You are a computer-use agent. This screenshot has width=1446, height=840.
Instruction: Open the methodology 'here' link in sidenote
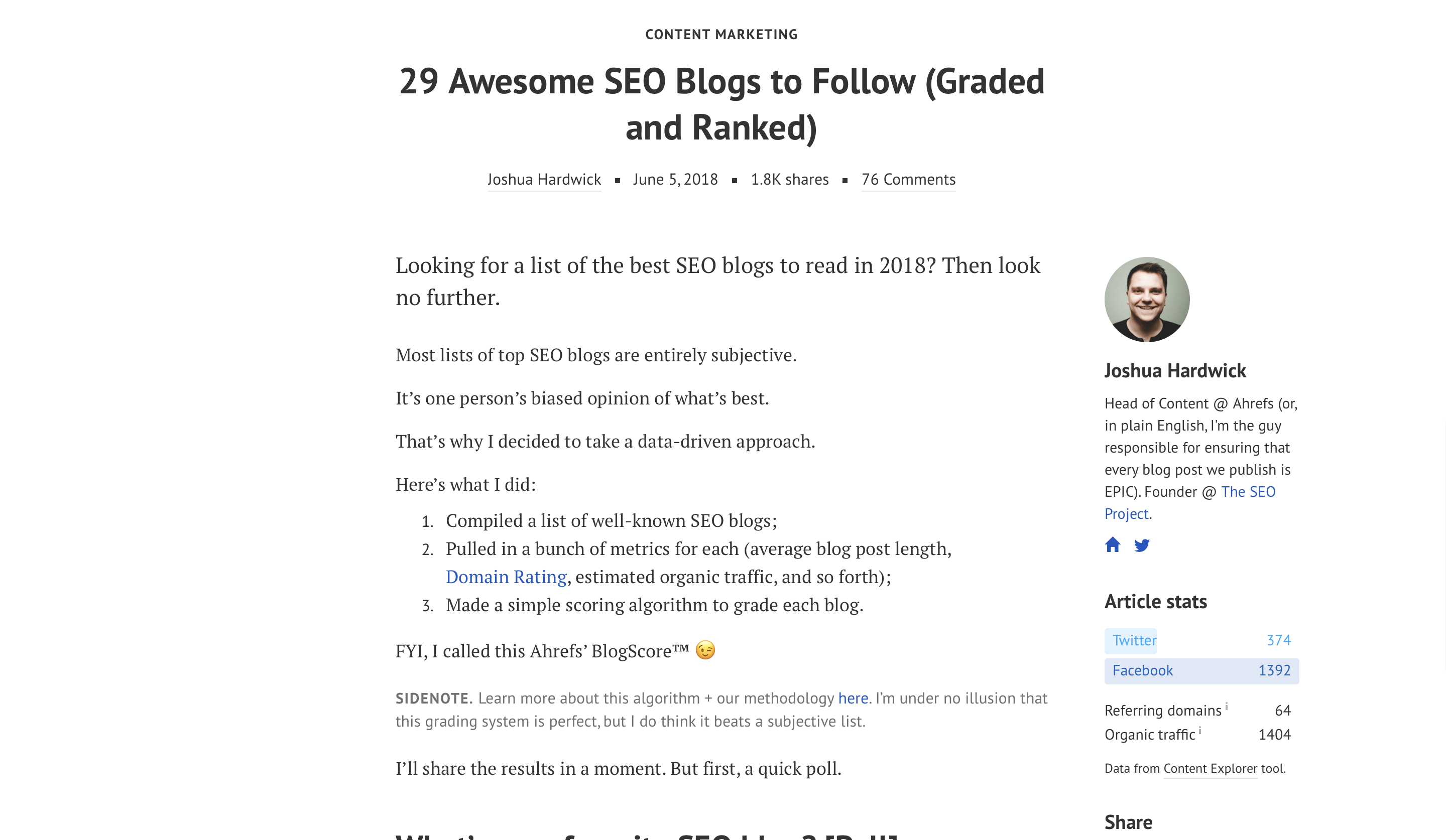853,698
